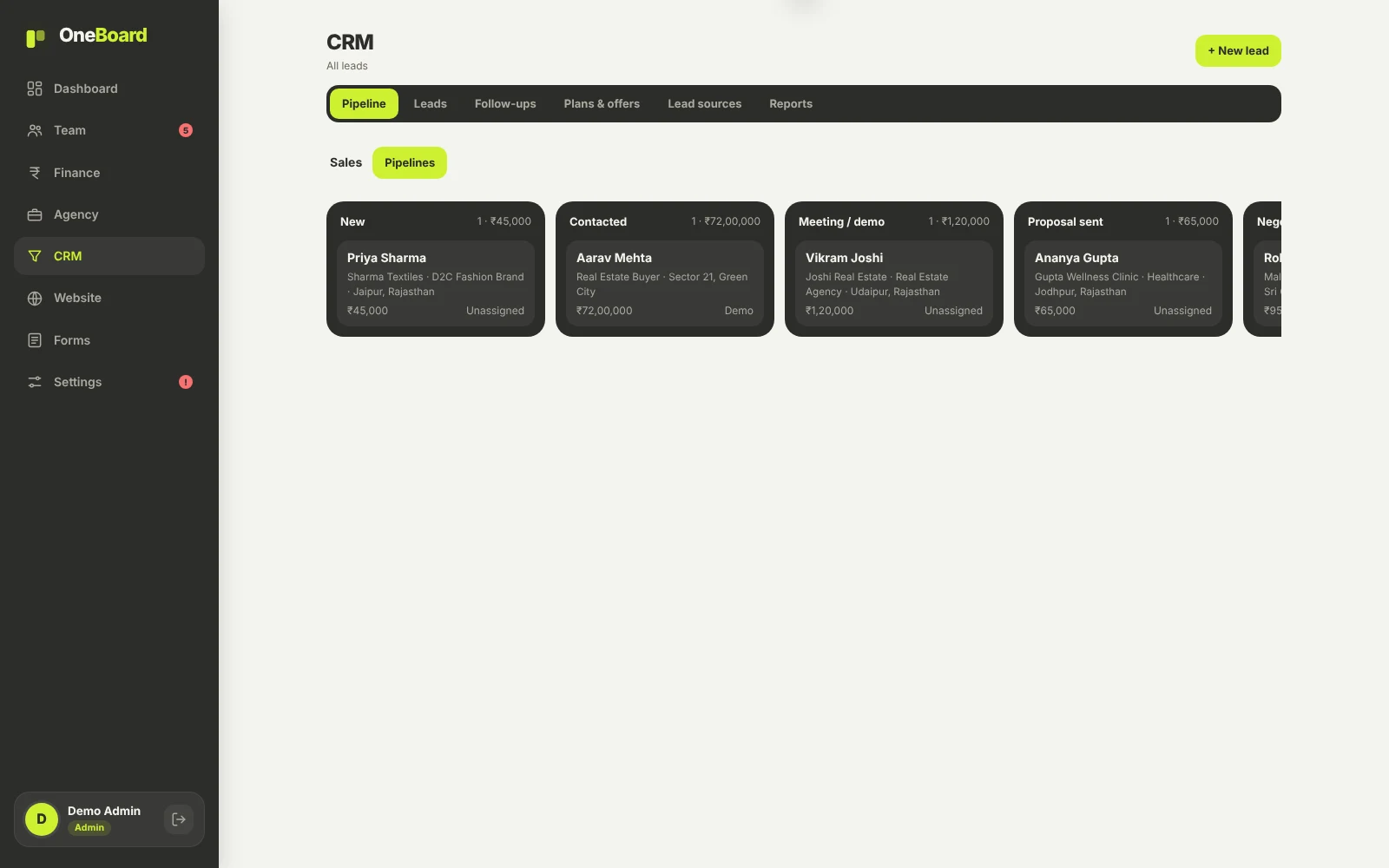Screen dimensions: 1389x868
Task: Click the All leads subtitle
Action: (x=347, y=66)
